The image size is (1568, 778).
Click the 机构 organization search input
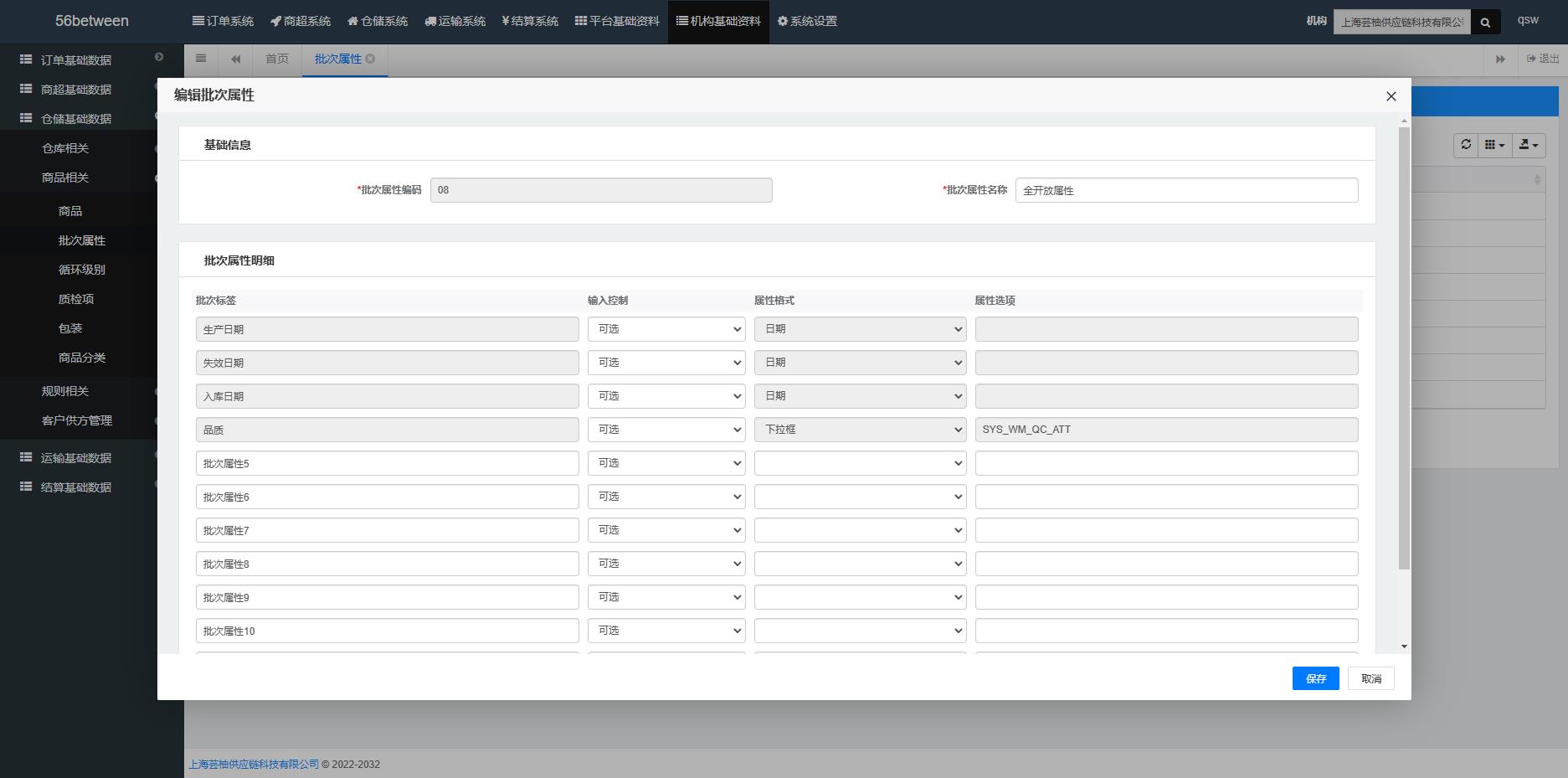tap(1401, 23)
